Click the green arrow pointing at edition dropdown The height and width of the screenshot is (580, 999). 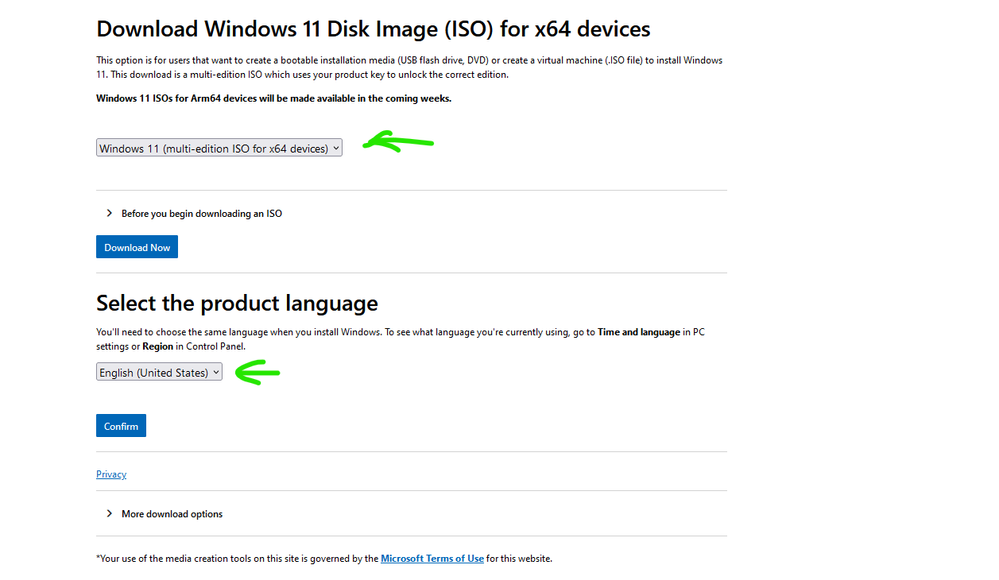point(396,144)
